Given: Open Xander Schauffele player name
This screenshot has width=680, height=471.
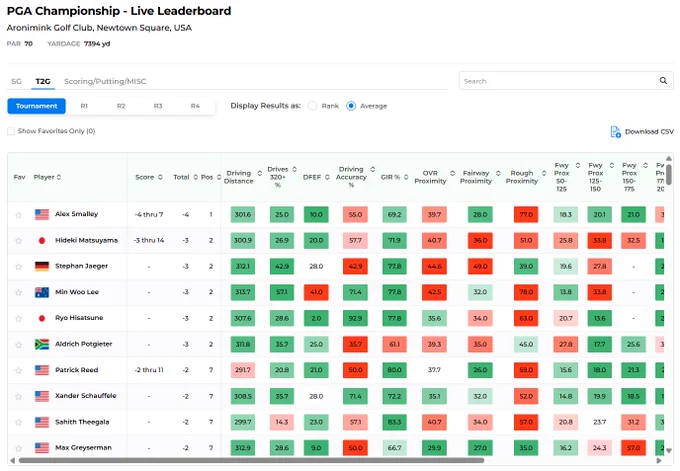Looking at the screenshot, I should [85, 396].
